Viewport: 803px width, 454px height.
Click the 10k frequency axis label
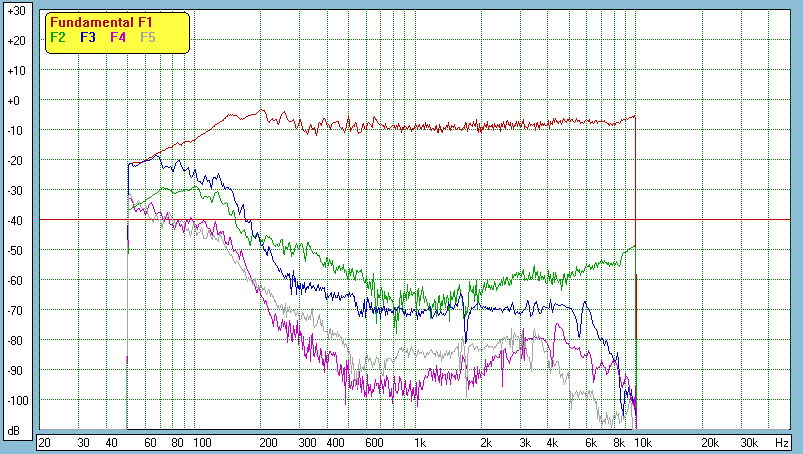tap(643, 442)
